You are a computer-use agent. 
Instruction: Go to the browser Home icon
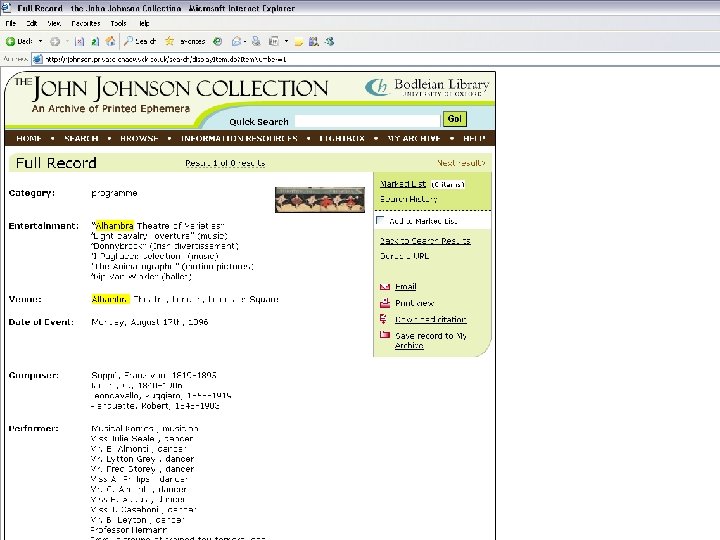tap(110, 41)
